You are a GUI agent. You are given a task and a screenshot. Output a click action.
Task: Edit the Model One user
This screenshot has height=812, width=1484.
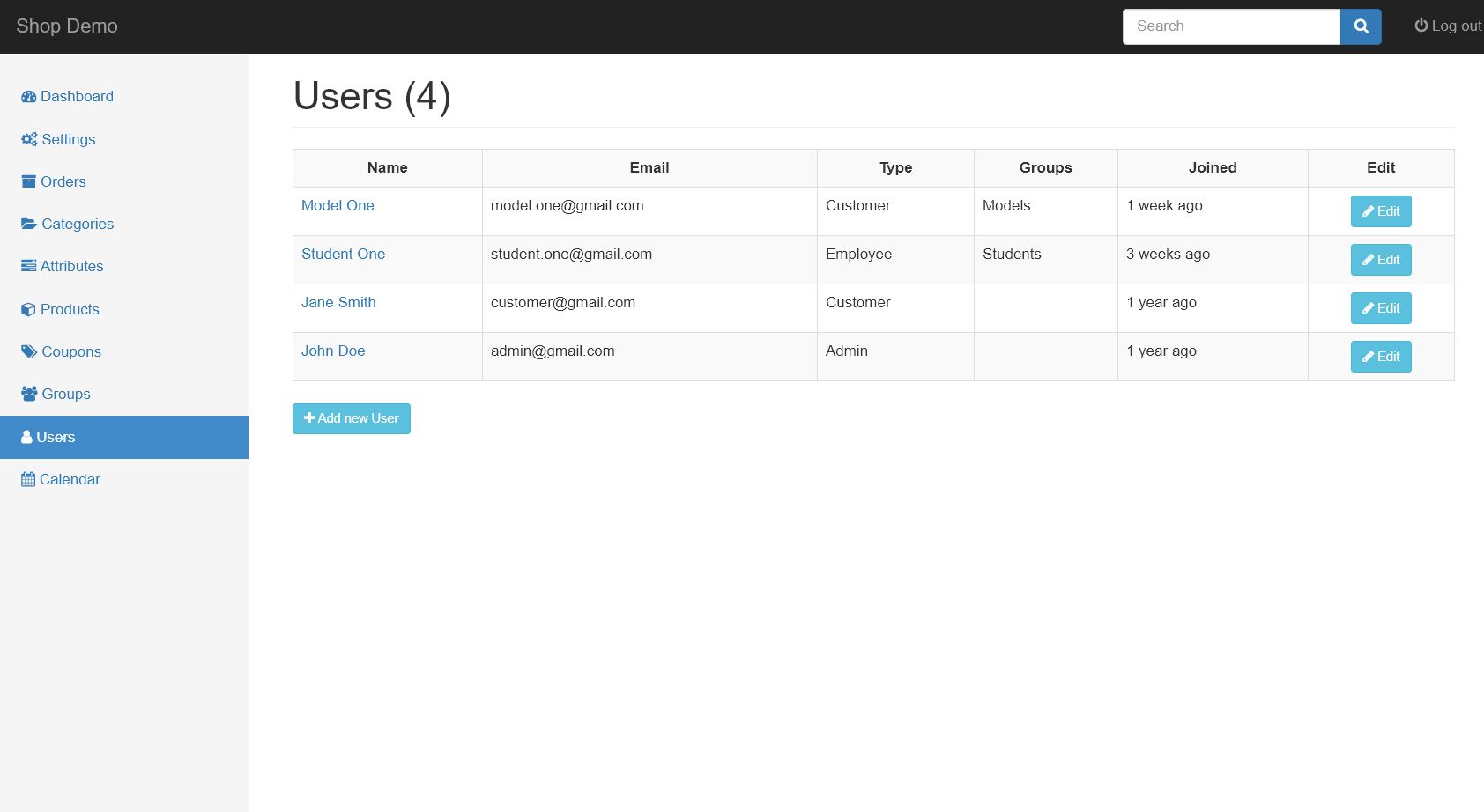(x=1381, y=211)
